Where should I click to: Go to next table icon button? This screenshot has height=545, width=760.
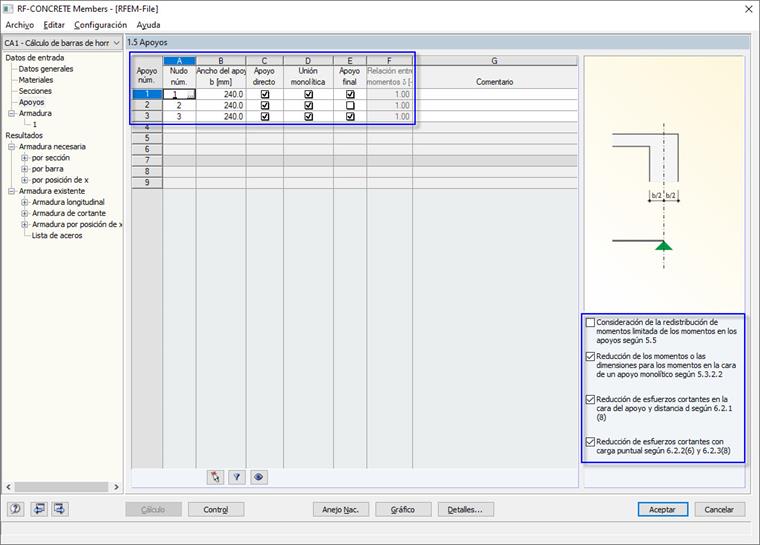click(60, 509)
